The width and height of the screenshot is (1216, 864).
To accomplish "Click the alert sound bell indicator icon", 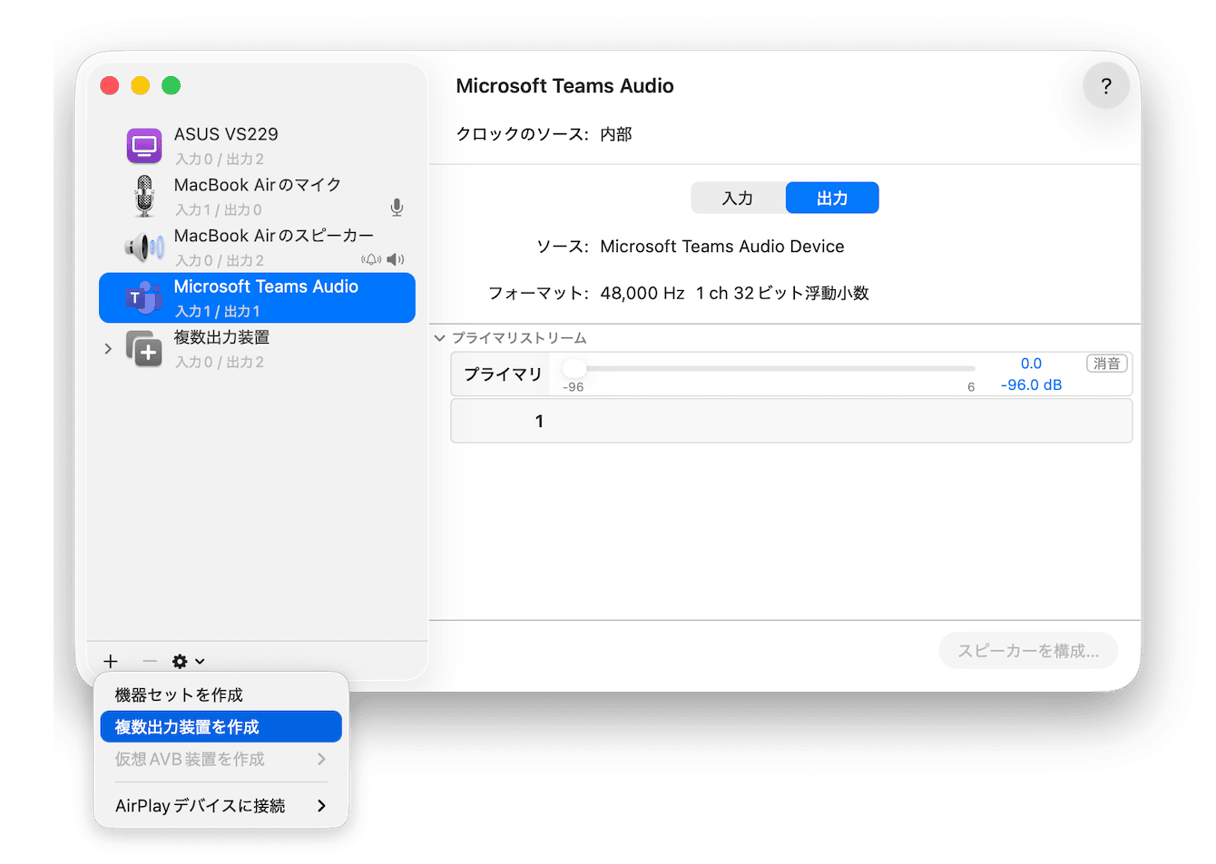I will (371, 260).
